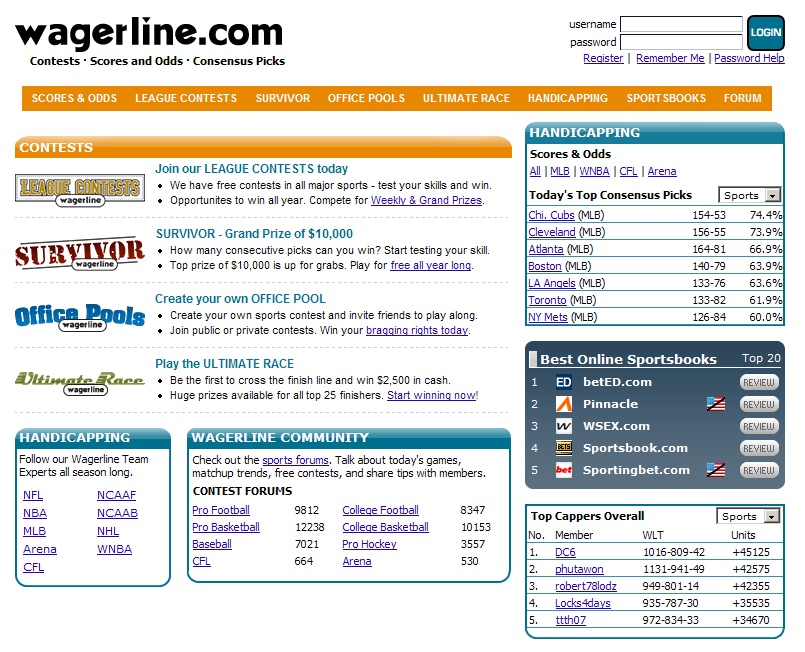
Task: Click the Ultimate Race logo image
Action: coord(80,383)
